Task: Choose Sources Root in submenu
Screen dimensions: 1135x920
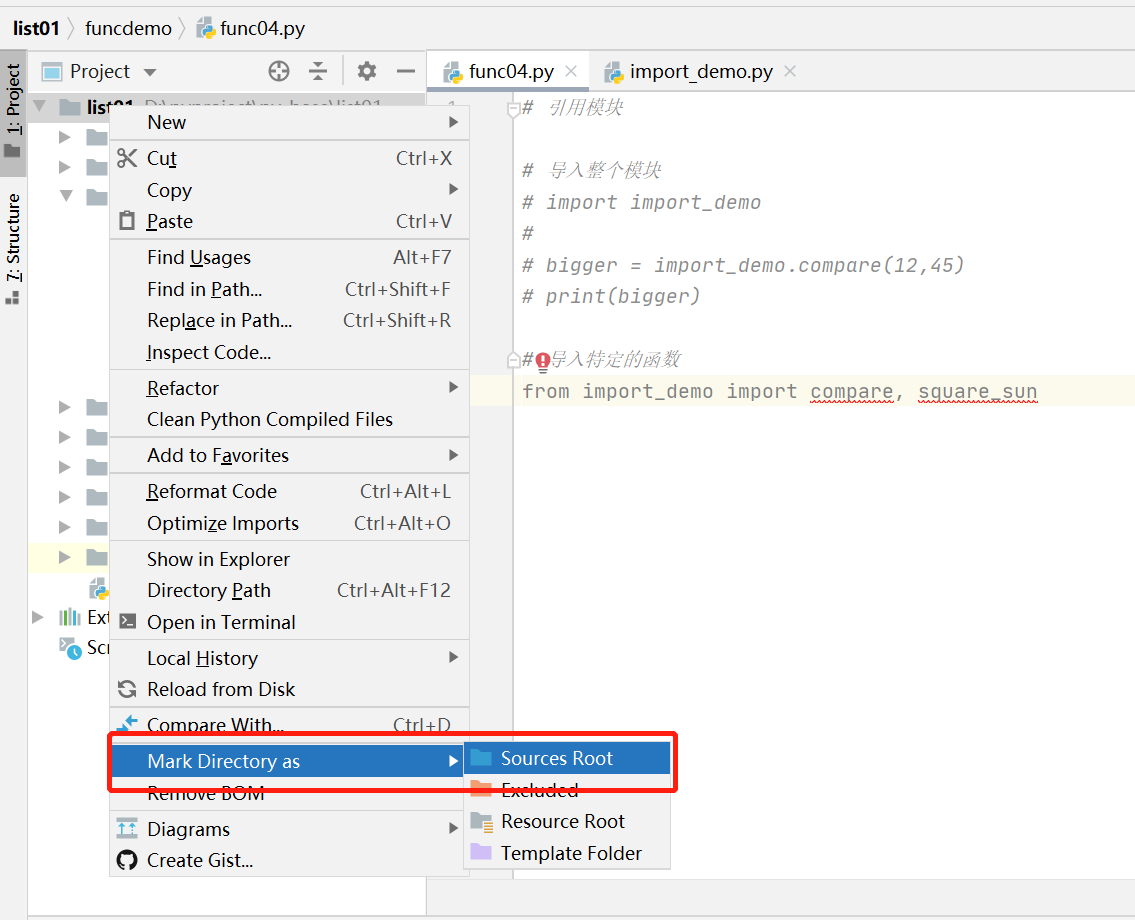Action: click(567, 758)
